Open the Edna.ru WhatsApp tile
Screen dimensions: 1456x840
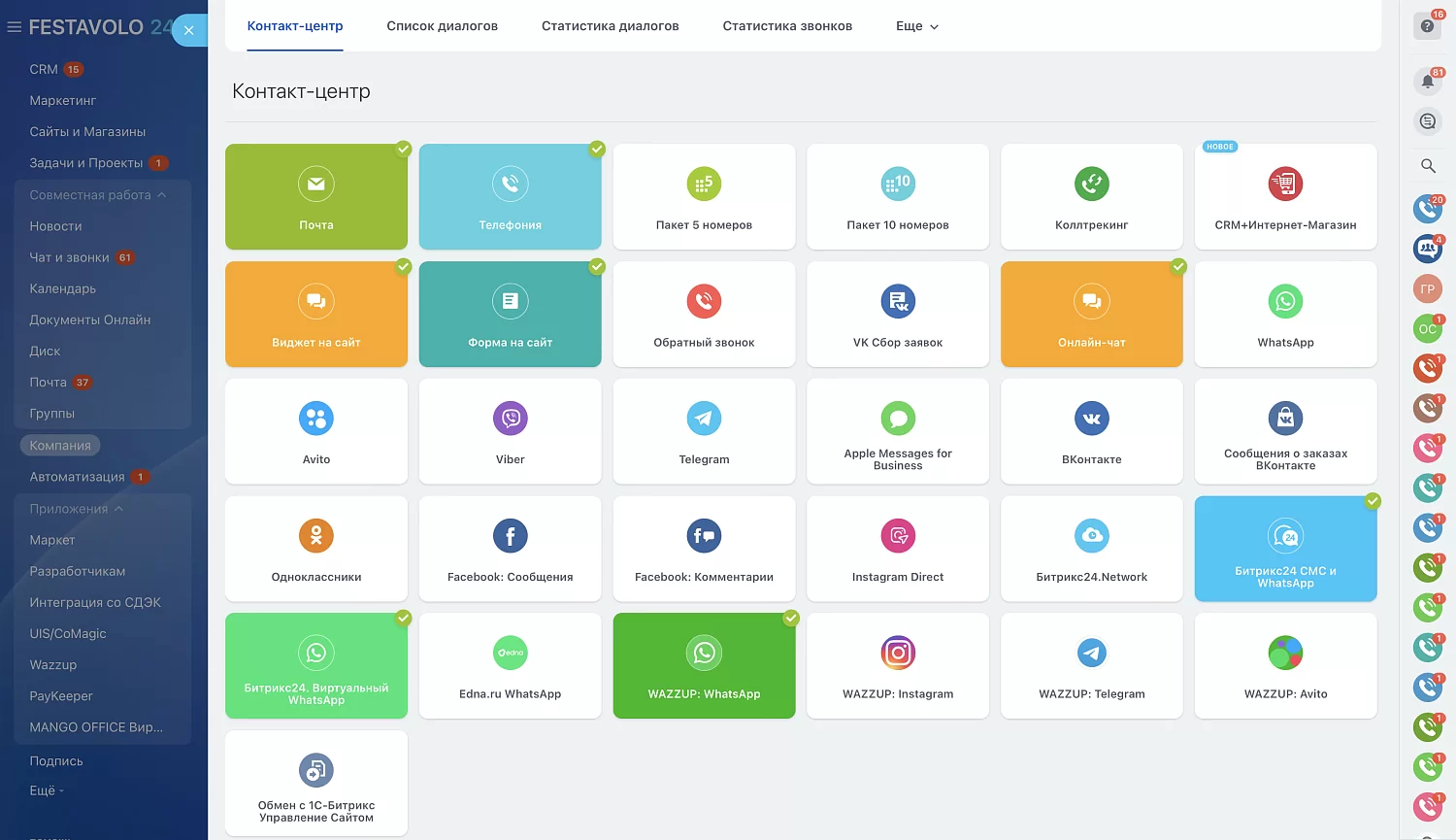(511, 666)
